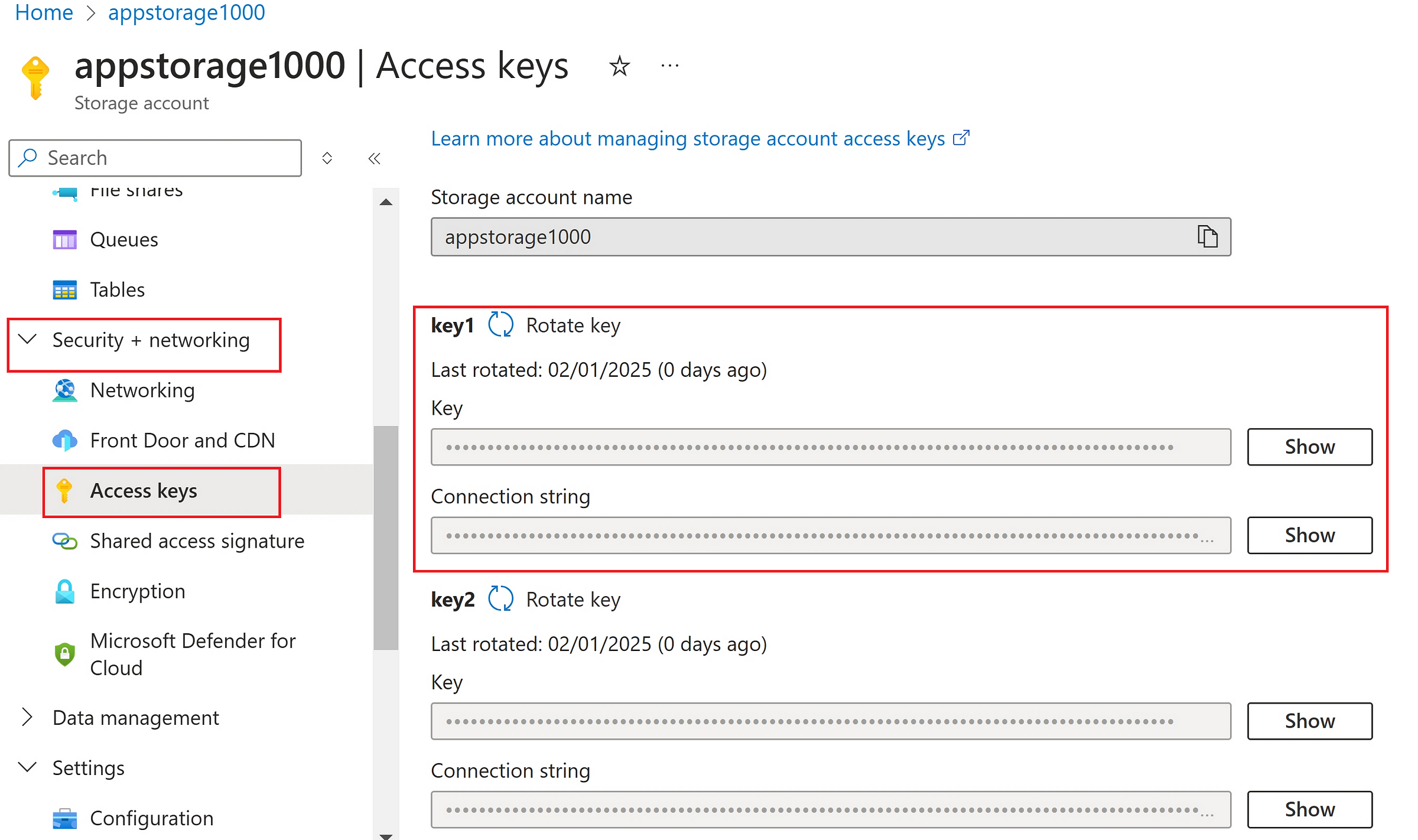Go to Home in the breadcrumb
The image size is (1418, 840).
(44, 12)
